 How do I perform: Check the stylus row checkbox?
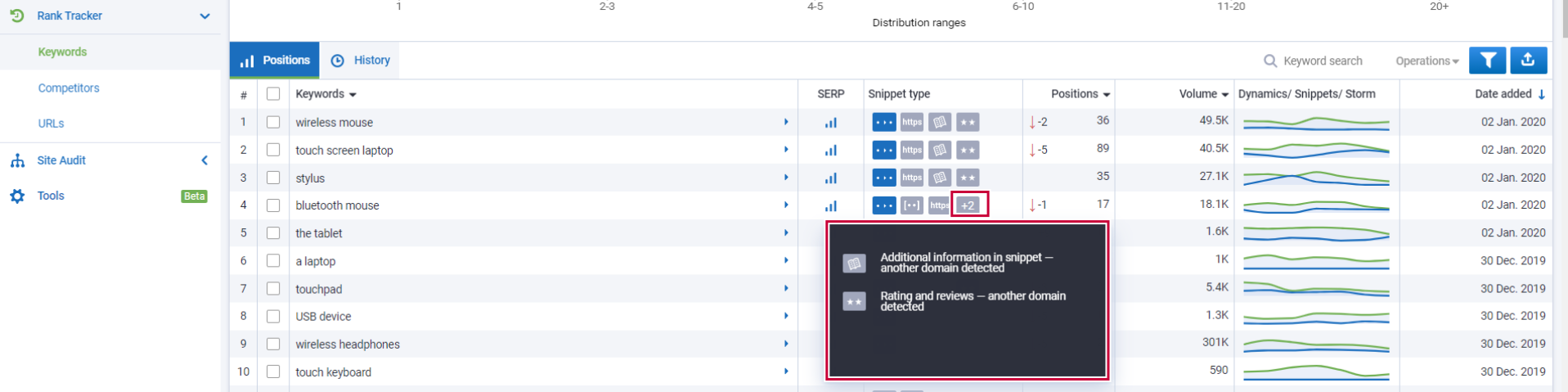click(273, 178)
